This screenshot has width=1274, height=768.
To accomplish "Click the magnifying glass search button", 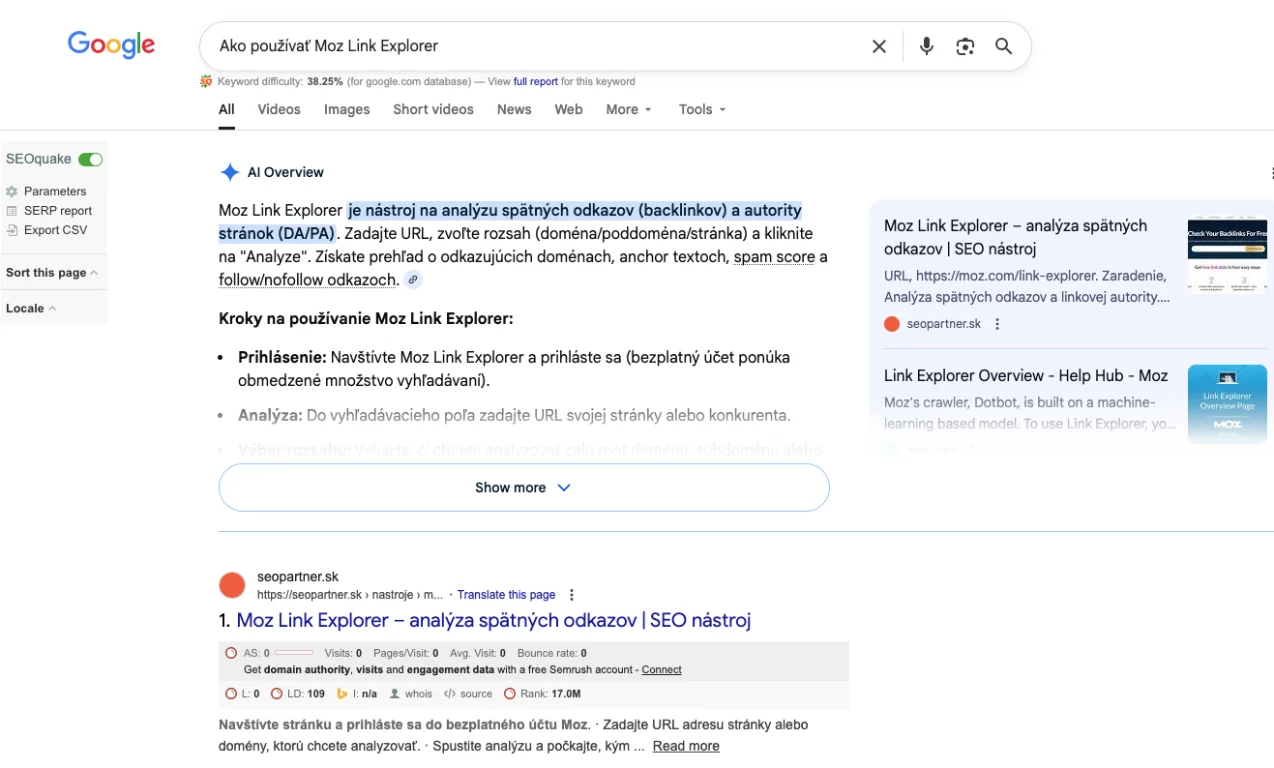I will point(1003,46).
